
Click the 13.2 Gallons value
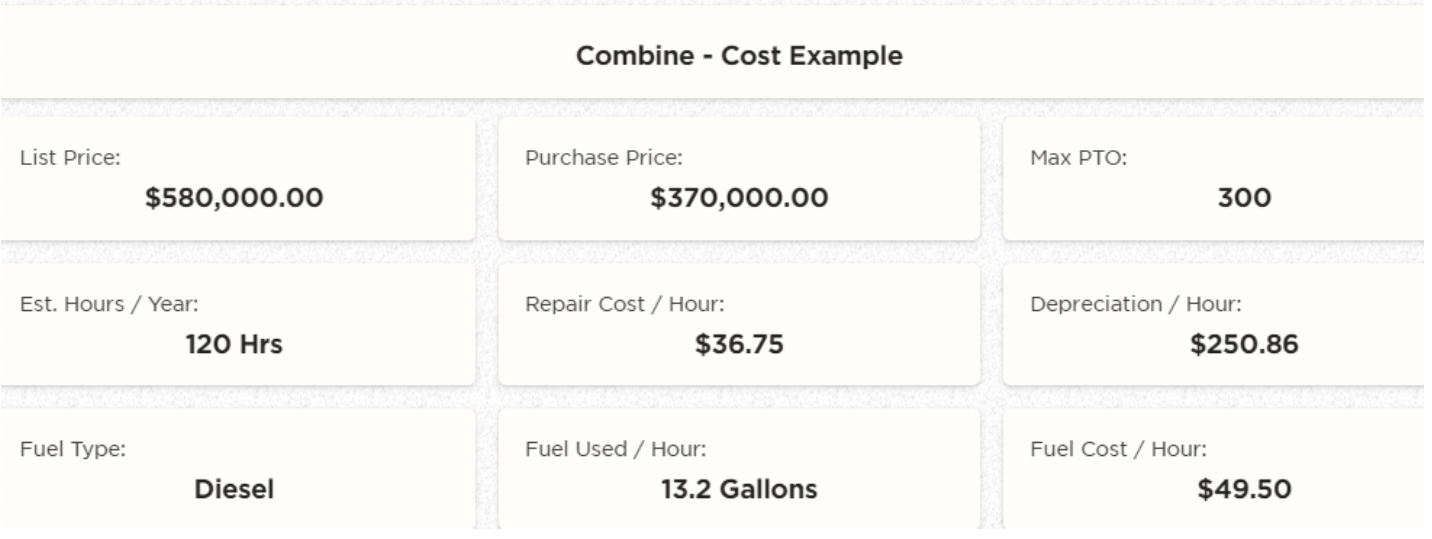739,490
